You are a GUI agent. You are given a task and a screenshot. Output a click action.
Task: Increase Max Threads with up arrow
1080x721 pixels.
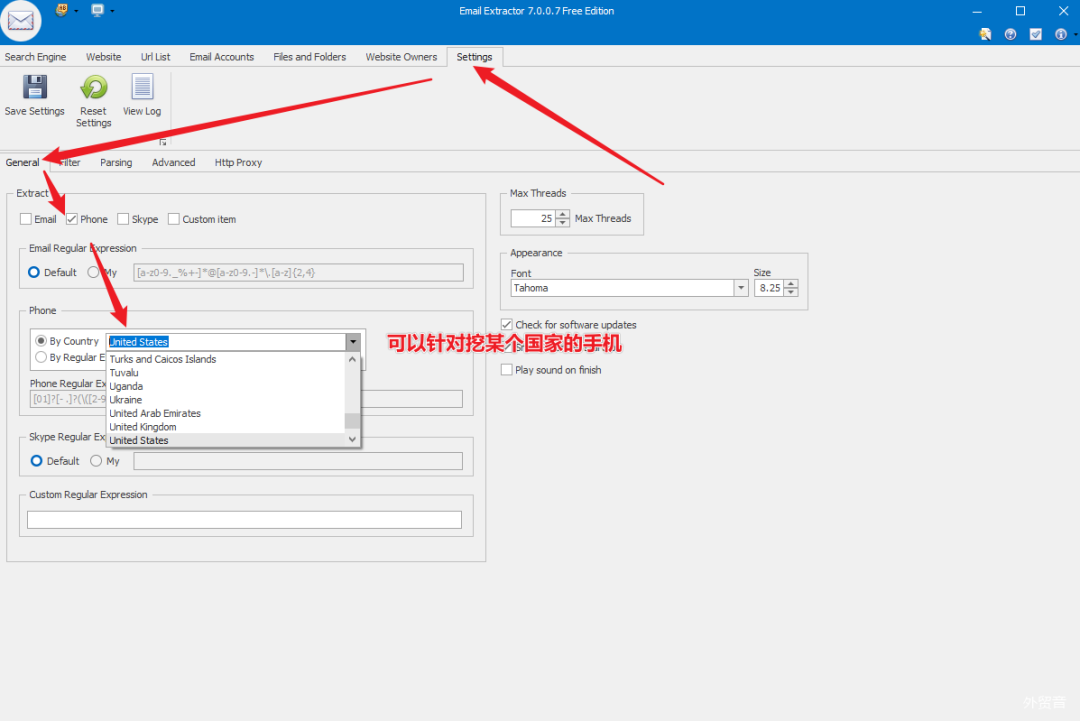[x=563, y=214]
